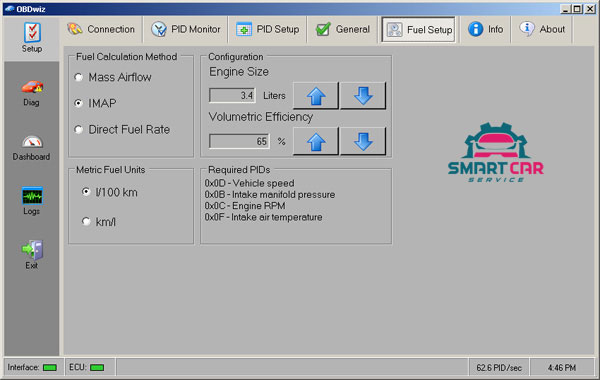Close the OBDwiz window
Image resolution: width=600 pixels, height=380 pixels.
pyautogui.click(x=590, y=9)
